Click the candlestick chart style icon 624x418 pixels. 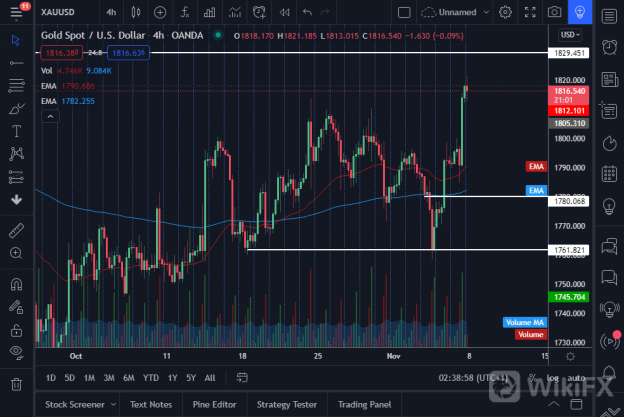coord(136,12)
